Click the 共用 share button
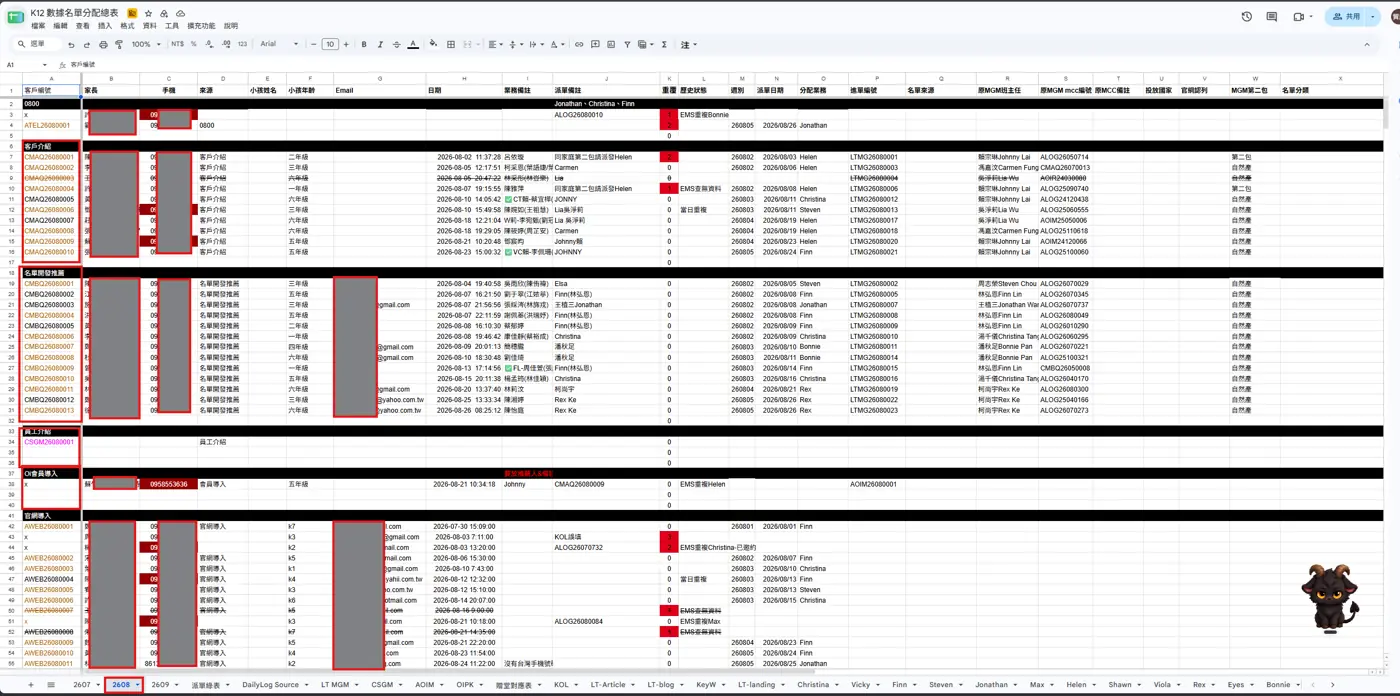The height and width of the screenshot is (696, 1400). pyautogui.click(x=1346, y=17)
